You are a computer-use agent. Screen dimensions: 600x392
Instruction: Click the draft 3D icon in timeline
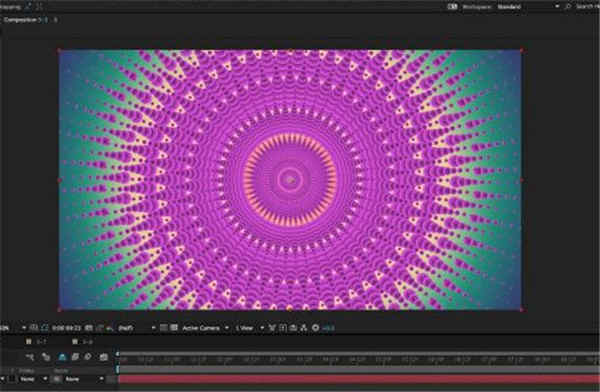[x=46, y=357]
